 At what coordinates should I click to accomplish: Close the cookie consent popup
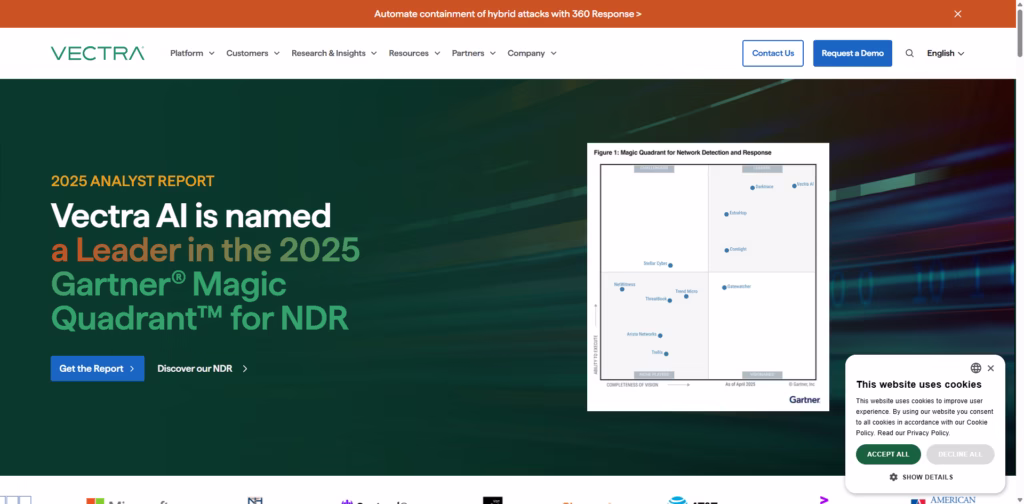(x=991, y=368)
